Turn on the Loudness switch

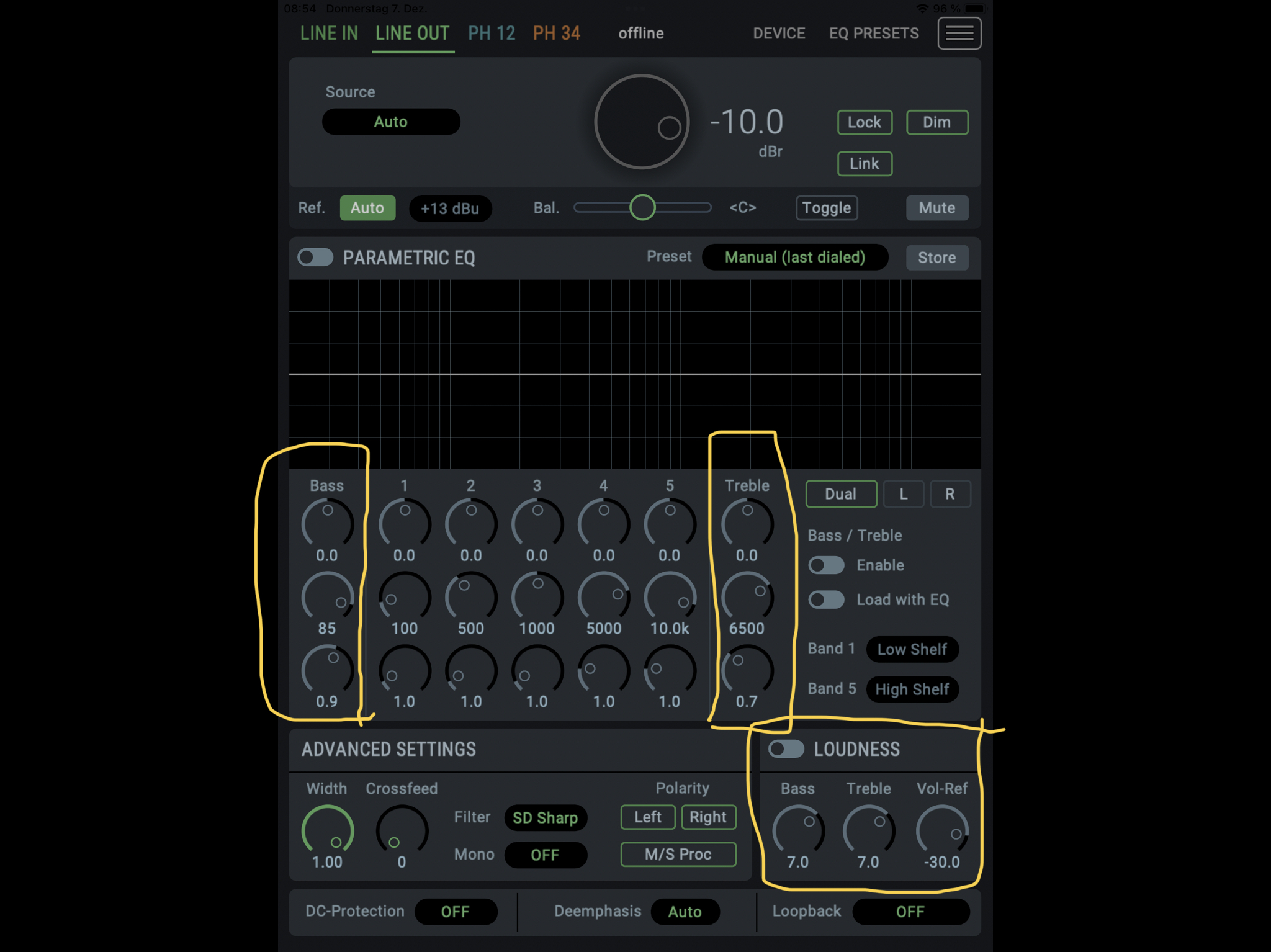[x=786, y=749]
